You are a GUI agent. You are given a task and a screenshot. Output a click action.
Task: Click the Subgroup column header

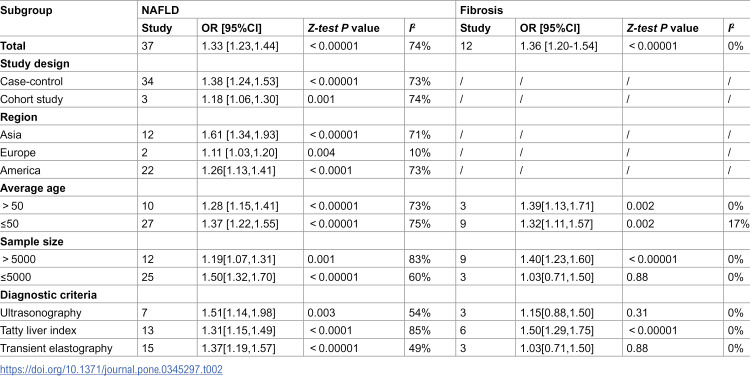click(26, 10)
